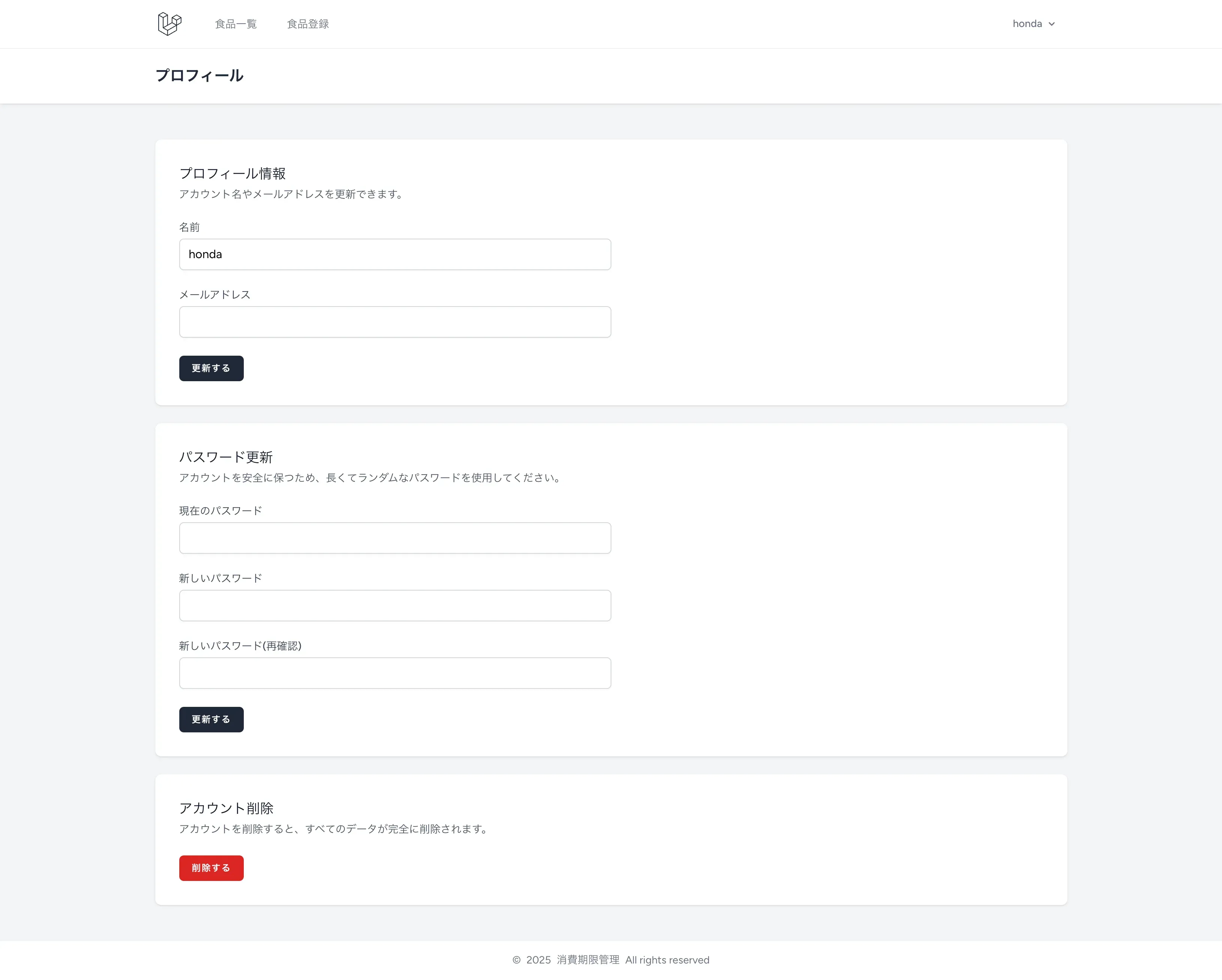Viewport: 1222px width, 980px height.
Task: Click the 新しいパスワード(再確認) label text
Action: [240, 646]
